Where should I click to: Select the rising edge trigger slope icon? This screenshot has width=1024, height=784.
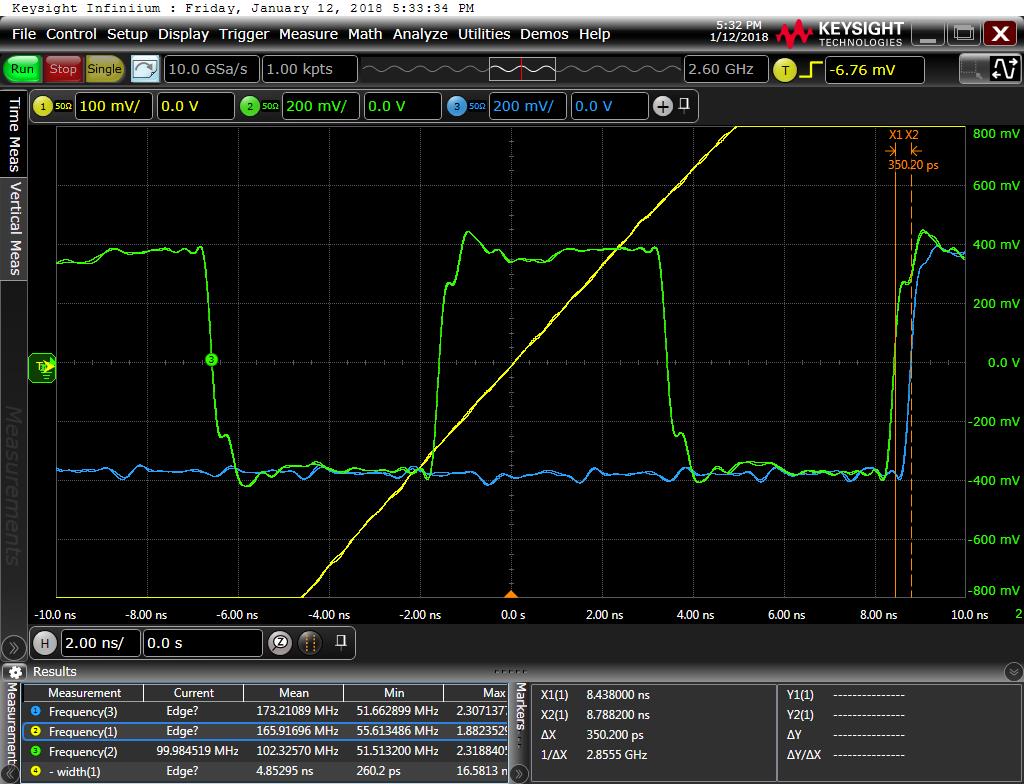pos(810,70)
